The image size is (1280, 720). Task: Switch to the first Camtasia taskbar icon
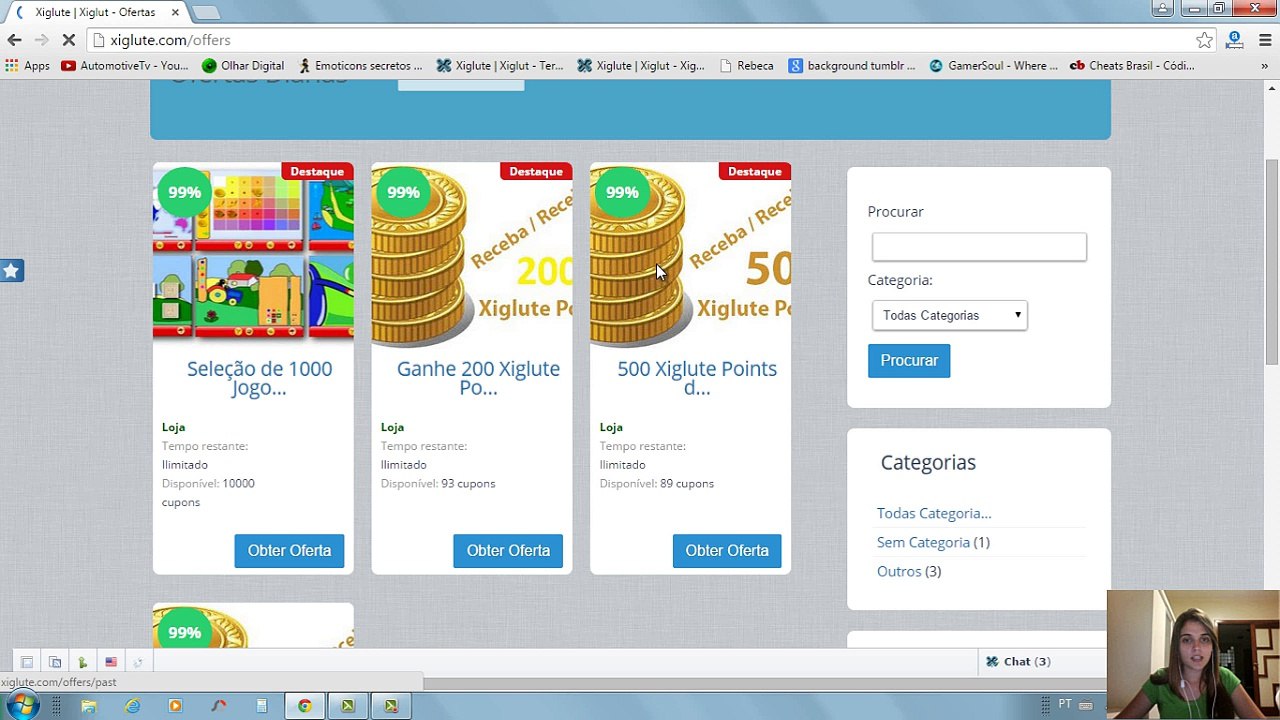coord(347,706)
